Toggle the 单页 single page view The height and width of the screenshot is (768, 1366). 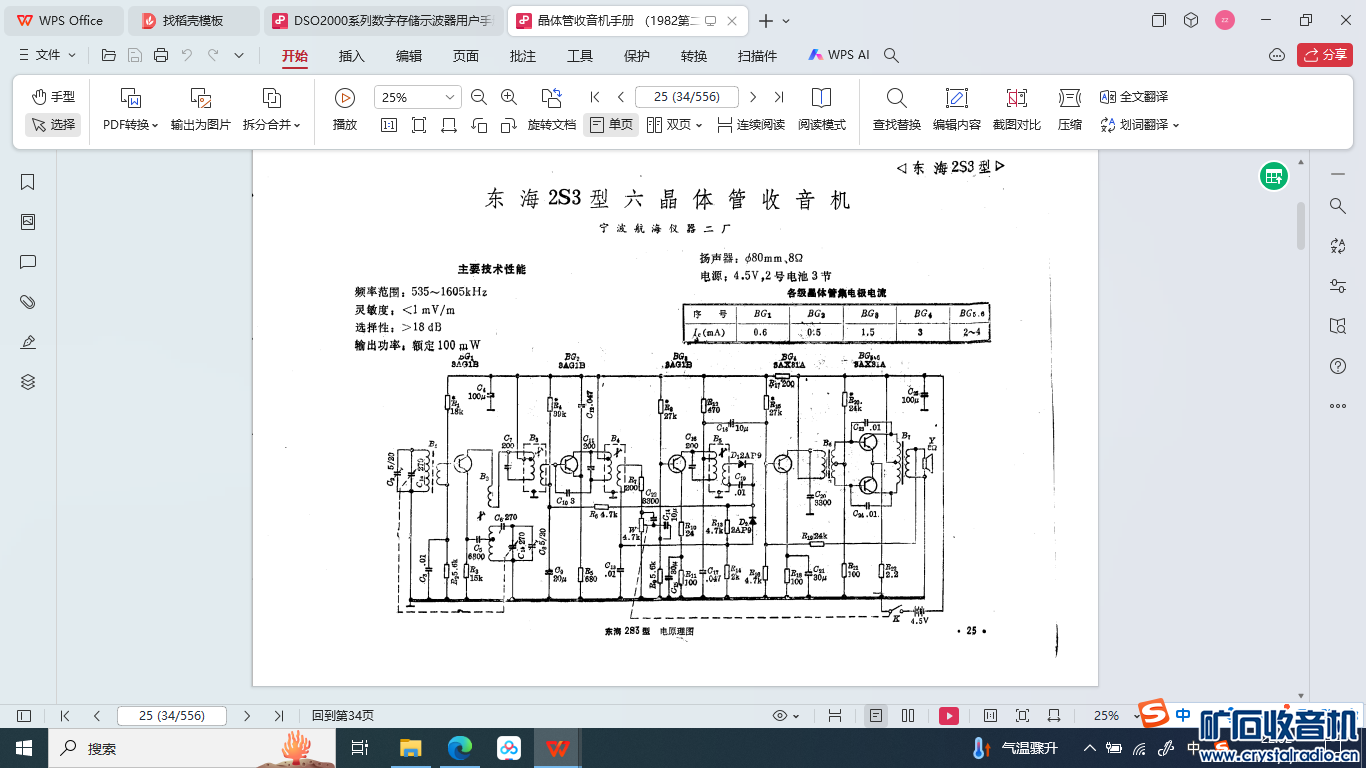click(611, 125)
